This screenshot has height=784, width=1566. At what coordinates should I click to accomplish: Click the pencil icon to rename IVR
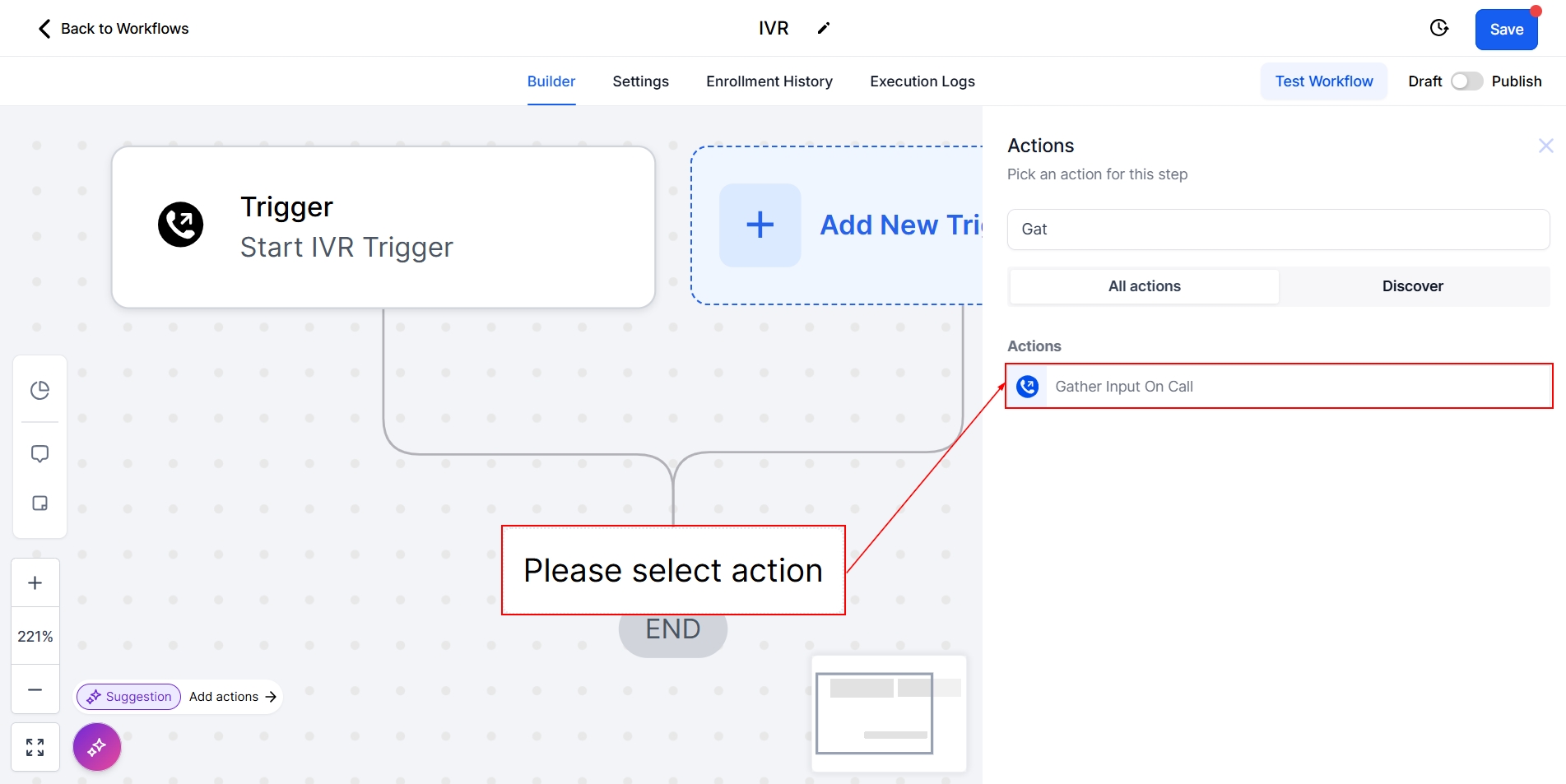coord(823,29)
